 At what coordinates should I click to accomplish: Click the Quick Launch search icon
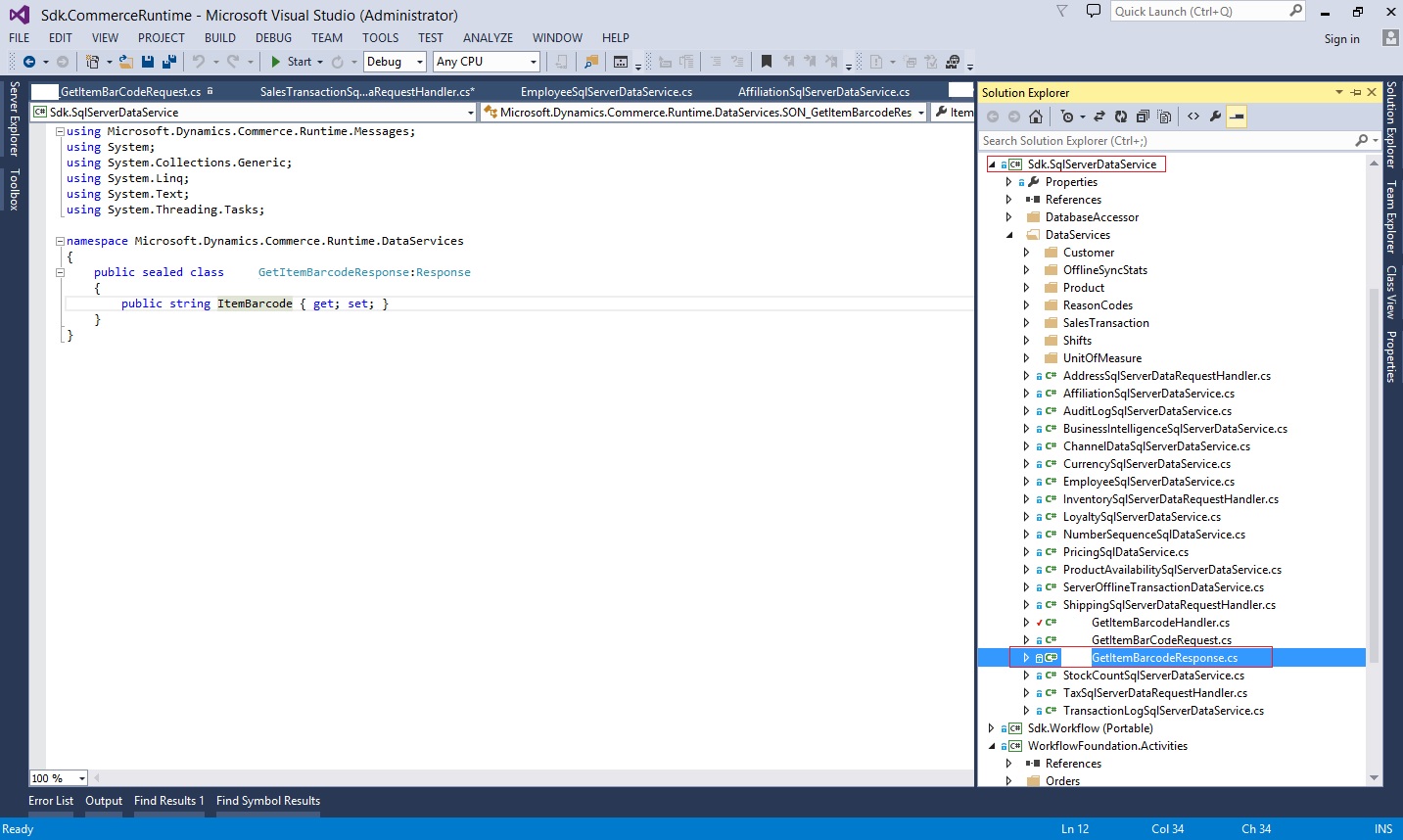coord(1296,11)
